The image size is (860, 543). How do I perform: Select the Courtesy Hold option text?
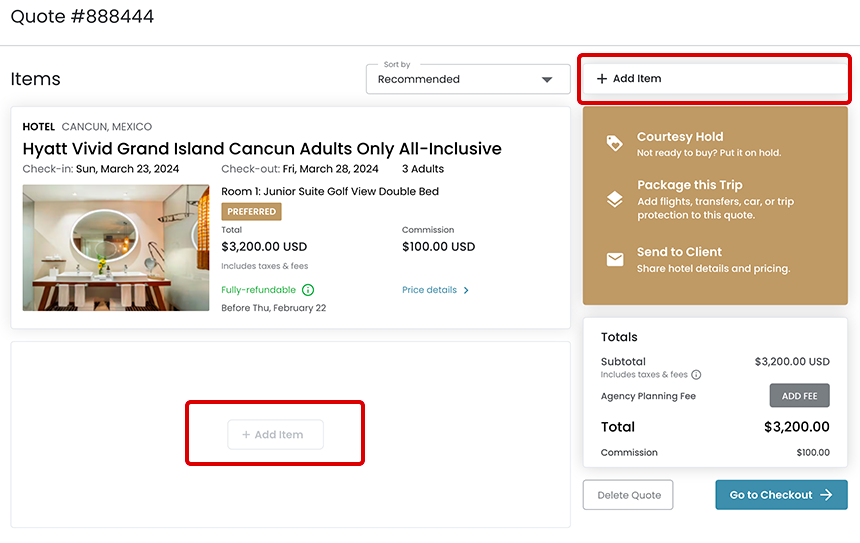pos(680,137)
